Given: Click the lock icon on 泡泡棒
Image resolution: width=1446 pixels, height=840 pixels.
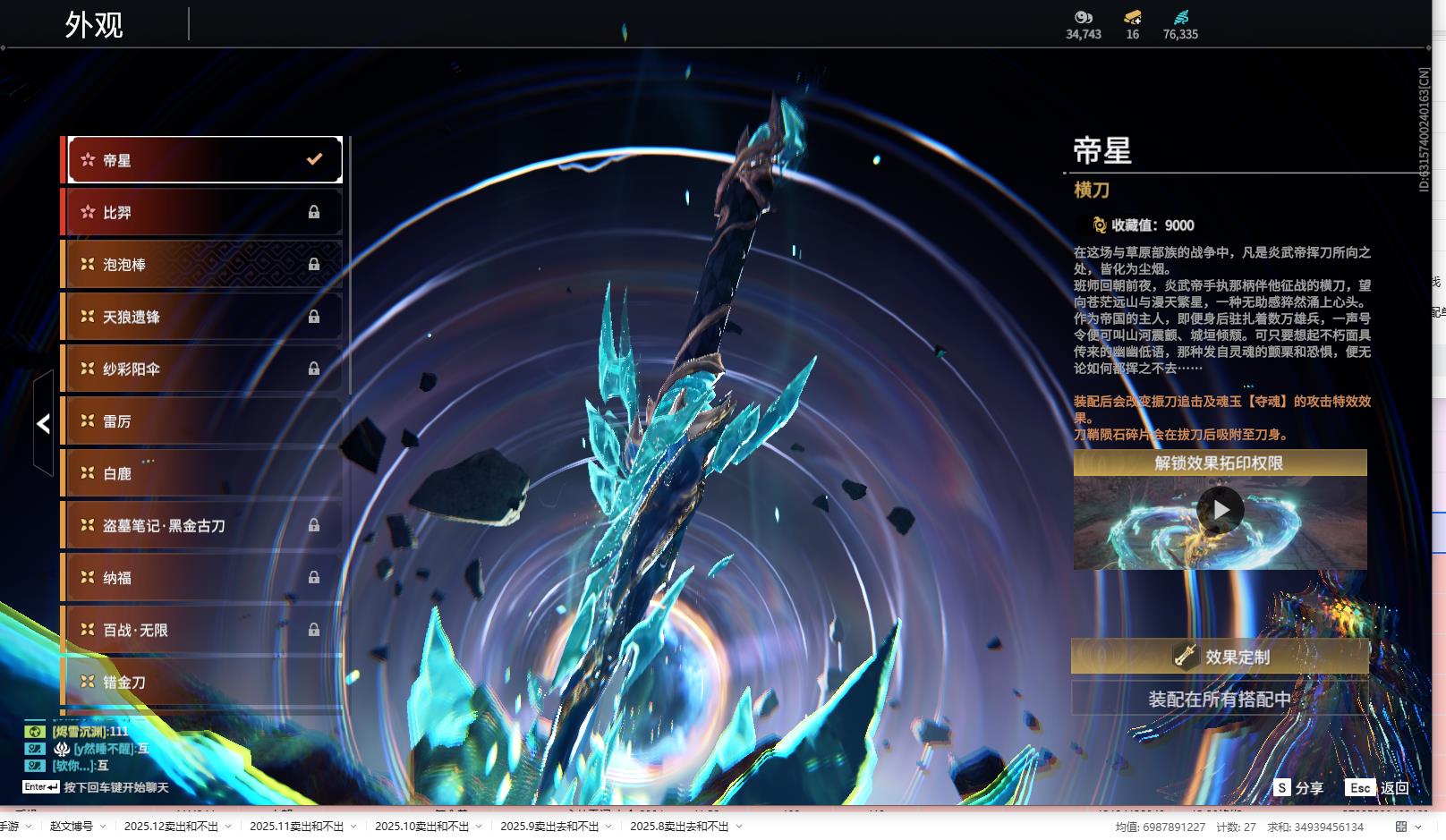Looking at the screenshot, I should click(314, 264).
